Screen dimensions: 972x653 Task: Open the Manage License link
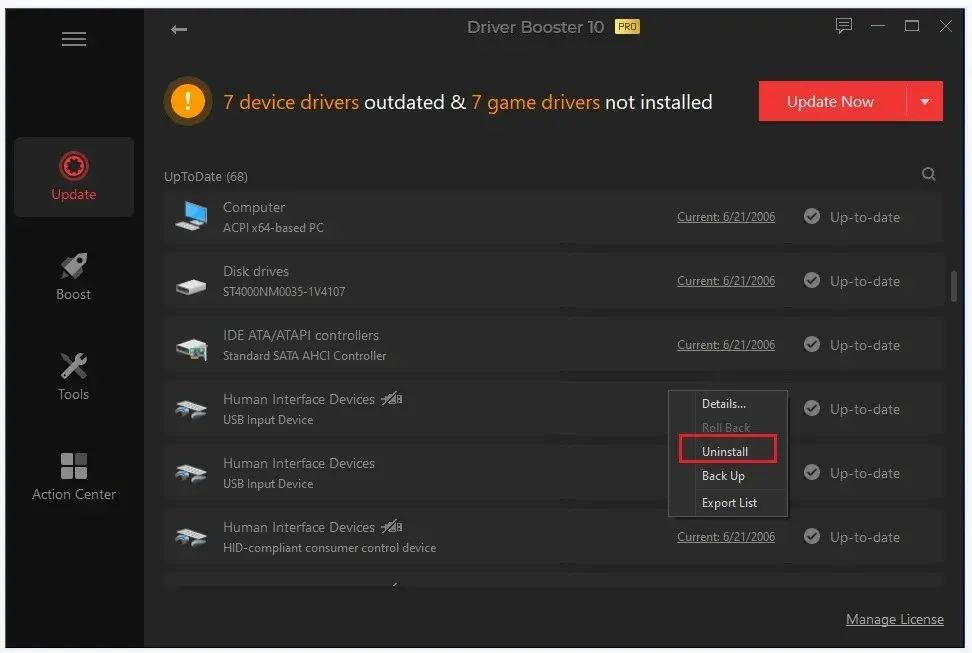click(895, 619)
